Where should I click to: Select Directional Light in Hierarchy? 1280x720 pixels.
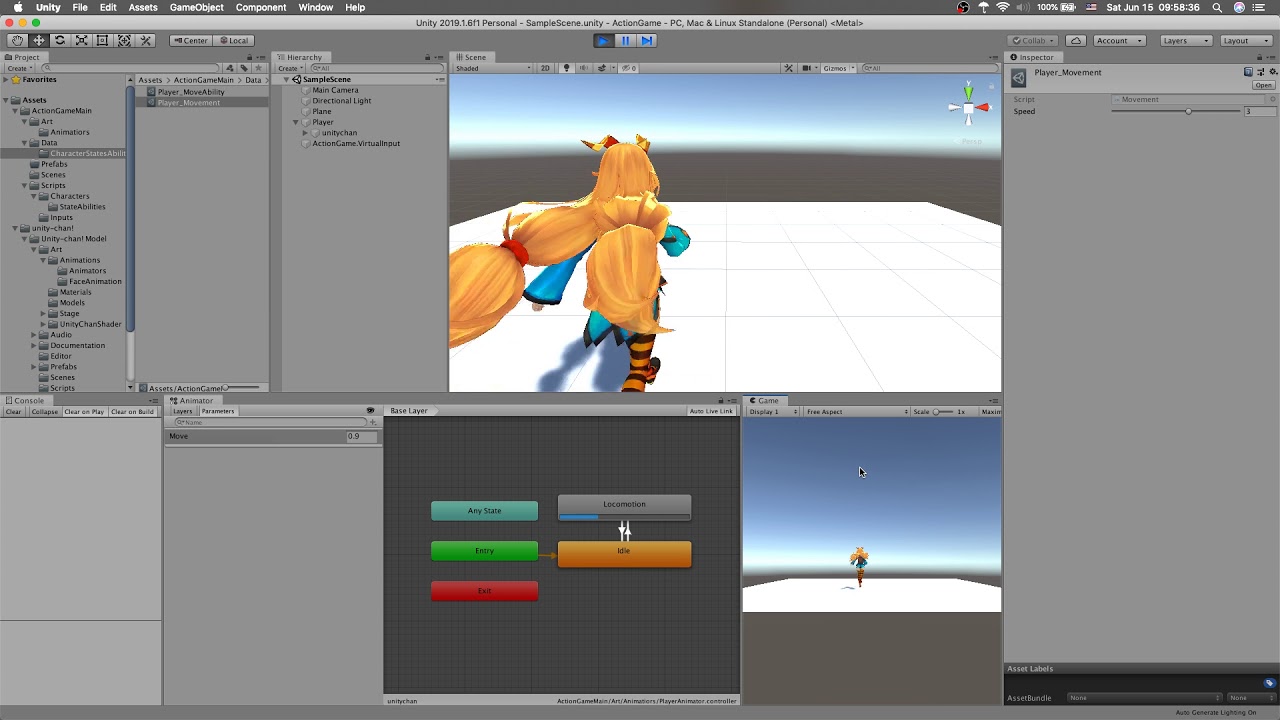pyautogui.click(x=341, y=101)
